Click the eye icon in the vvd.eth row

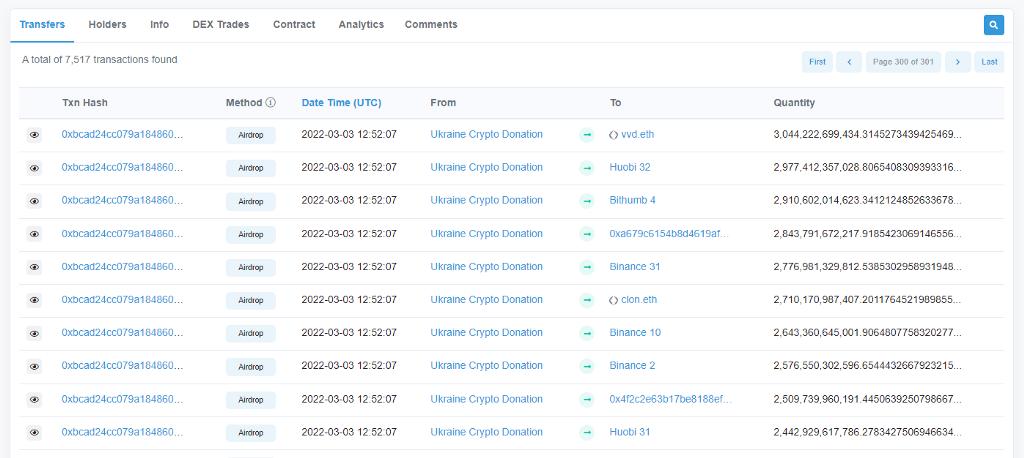pyautogui.click(x=34, y=135)
